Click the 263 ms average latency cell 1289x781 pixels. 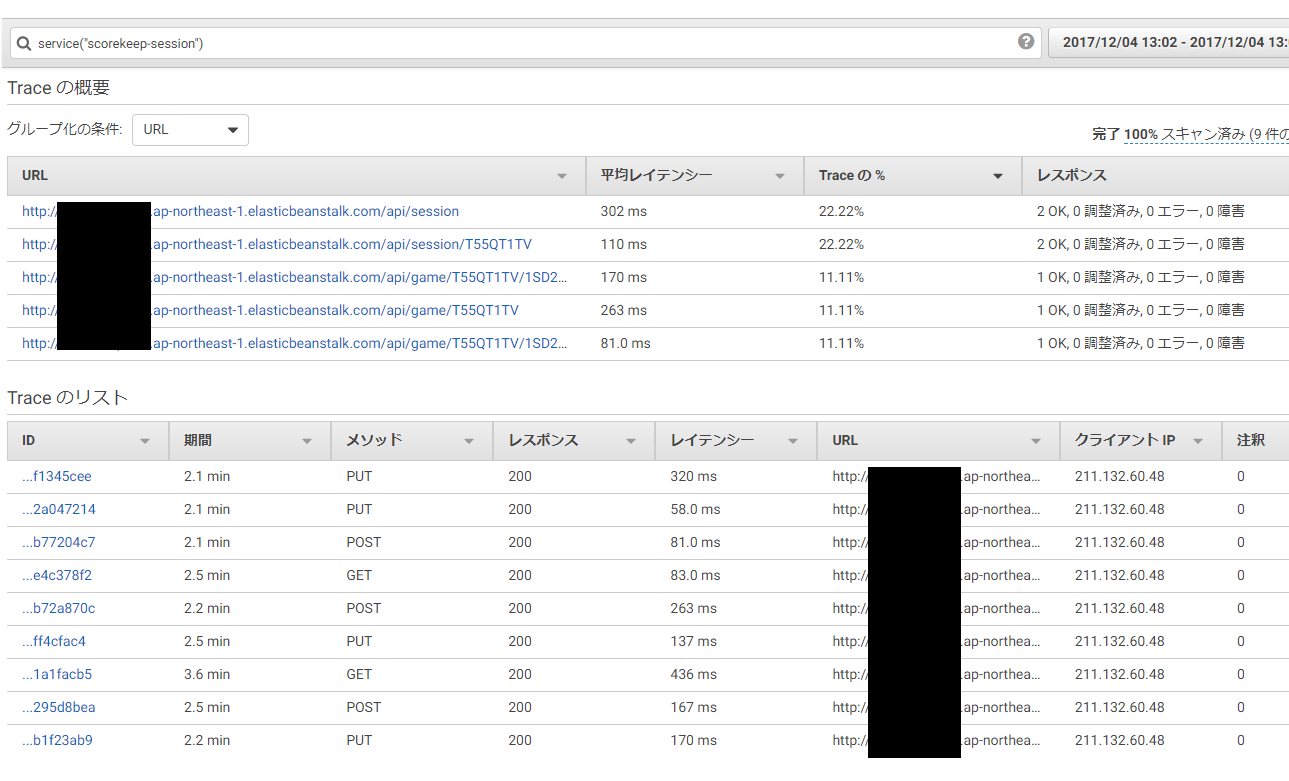coord(624,310)
